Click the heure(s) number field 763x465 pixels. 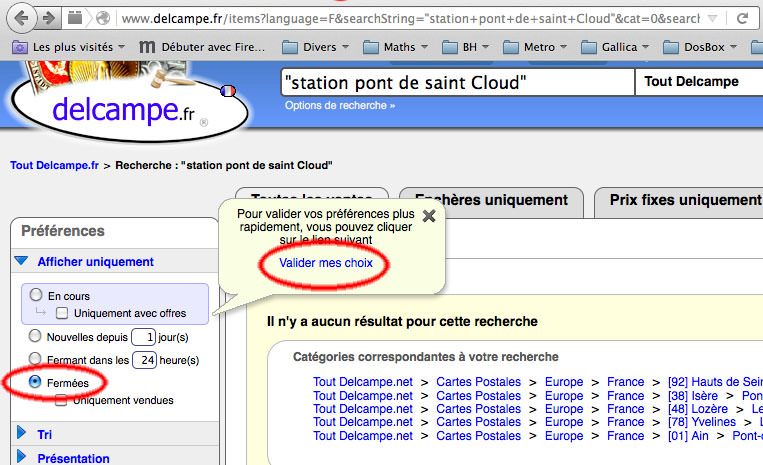pos(145,360)
